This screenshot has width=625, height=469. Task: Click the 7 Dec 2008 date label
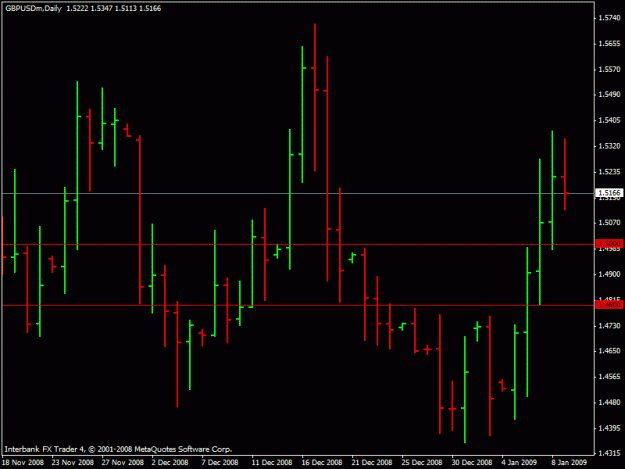point(220,463)
